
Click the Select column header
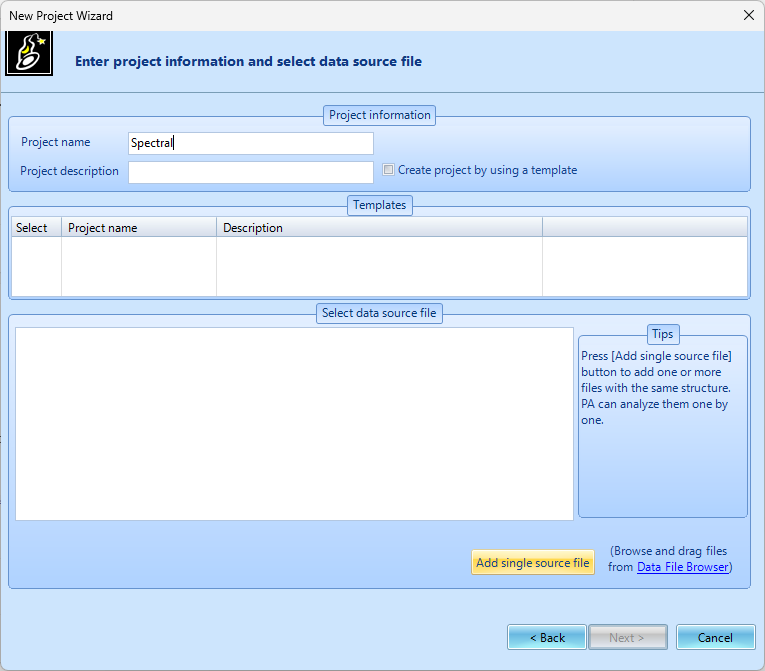[x=36, y=227]
